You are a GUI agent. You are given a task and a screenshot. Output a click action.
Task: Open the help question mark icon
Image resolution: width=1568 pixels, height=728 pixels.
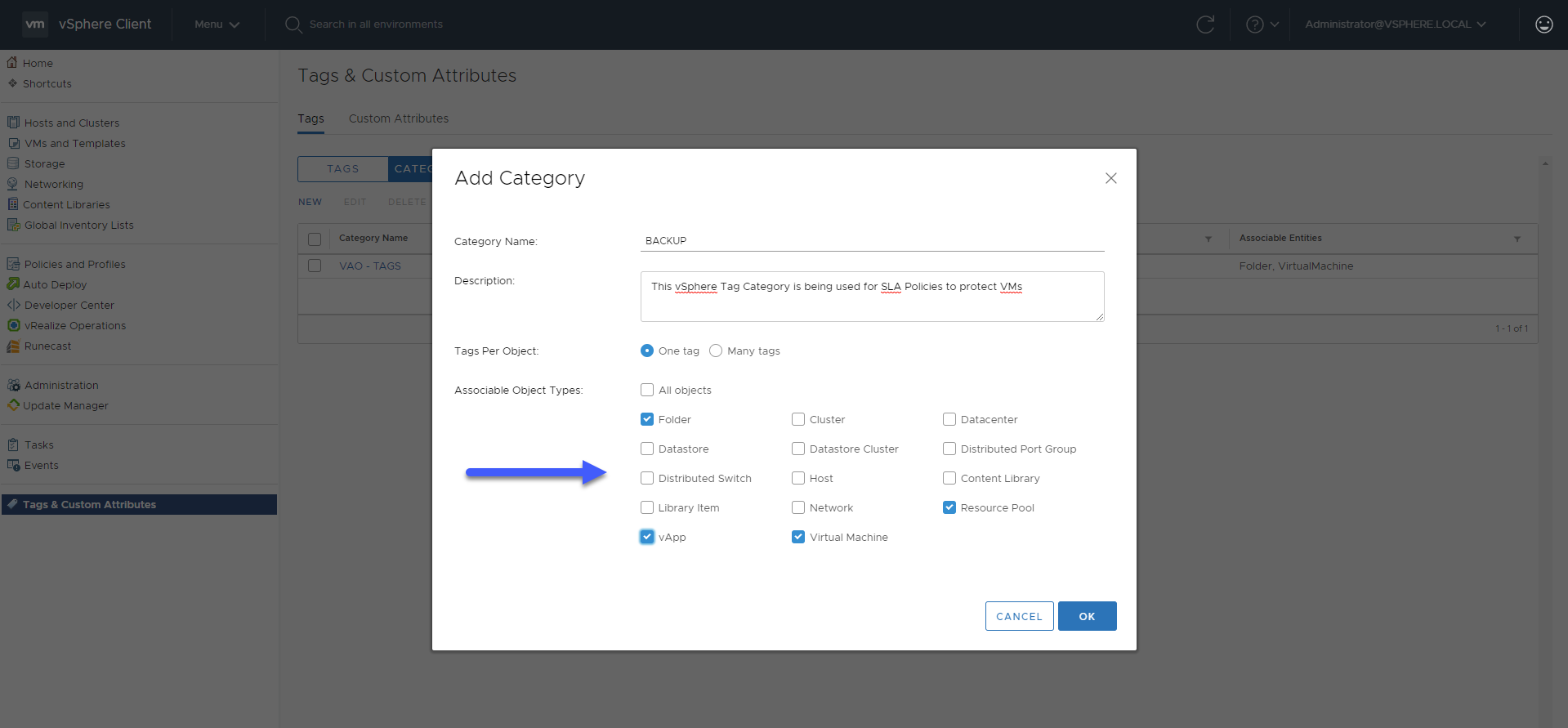click(1254, 25)
